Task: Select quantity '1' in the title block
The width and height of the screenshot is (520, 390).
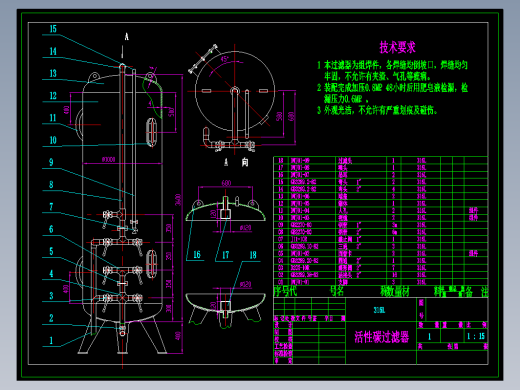Action: (429, 336)
